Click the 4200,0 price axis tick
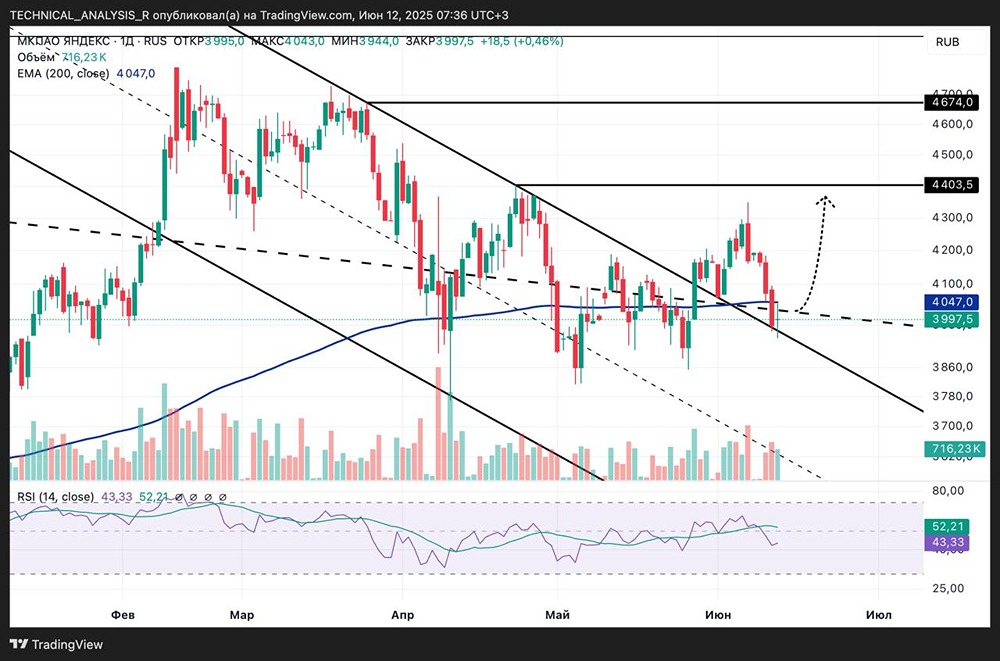1000x661 pixels. click(952, 250)
